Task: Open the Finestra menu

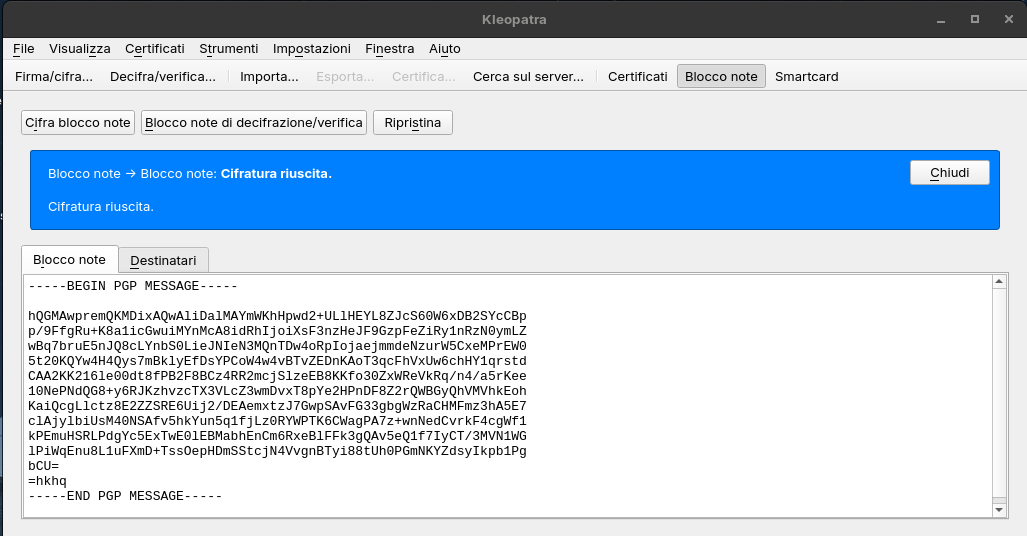Action: point(390,48)
